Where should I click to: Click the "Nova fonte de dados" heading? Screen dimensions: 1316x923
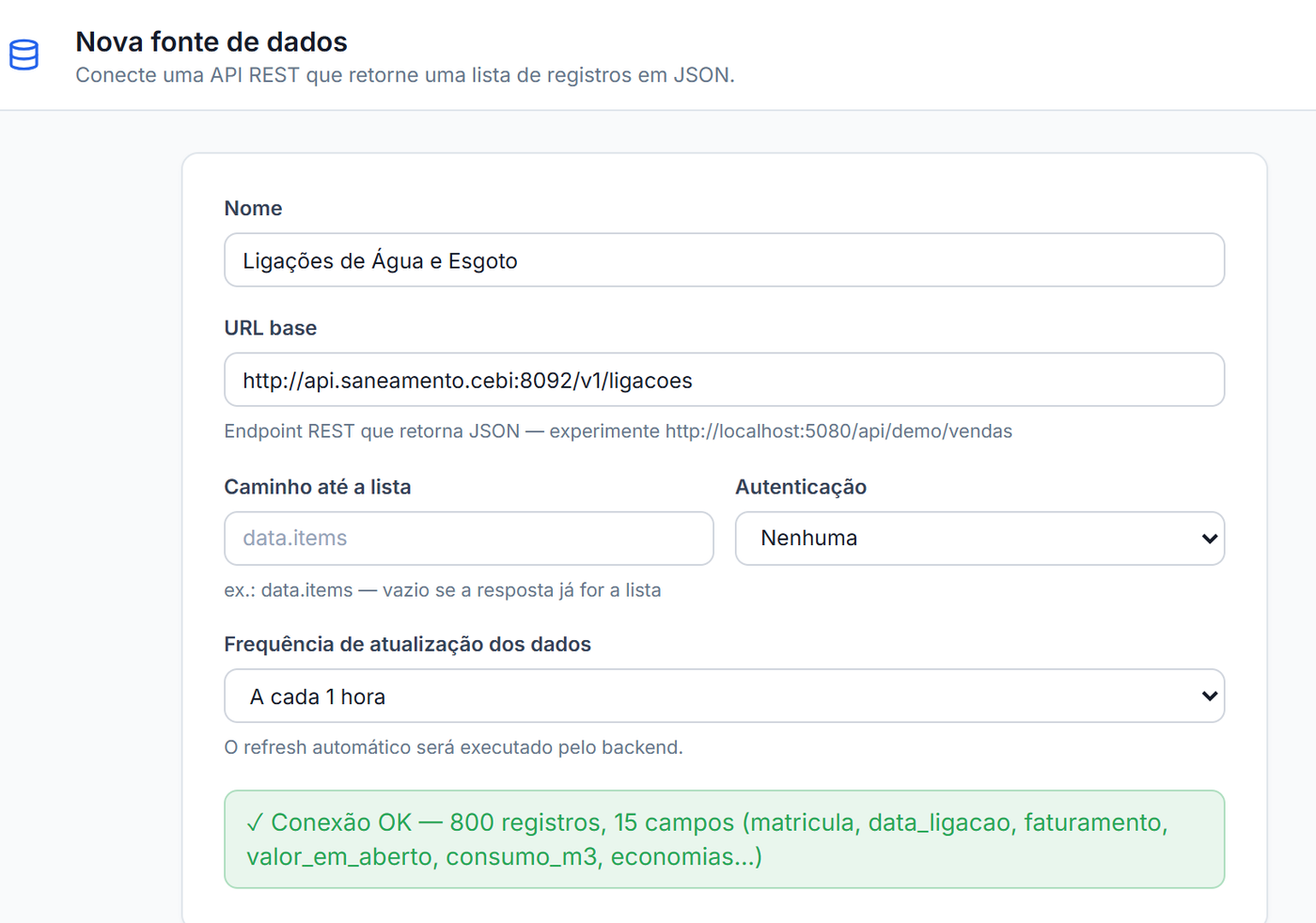(211, 42)
